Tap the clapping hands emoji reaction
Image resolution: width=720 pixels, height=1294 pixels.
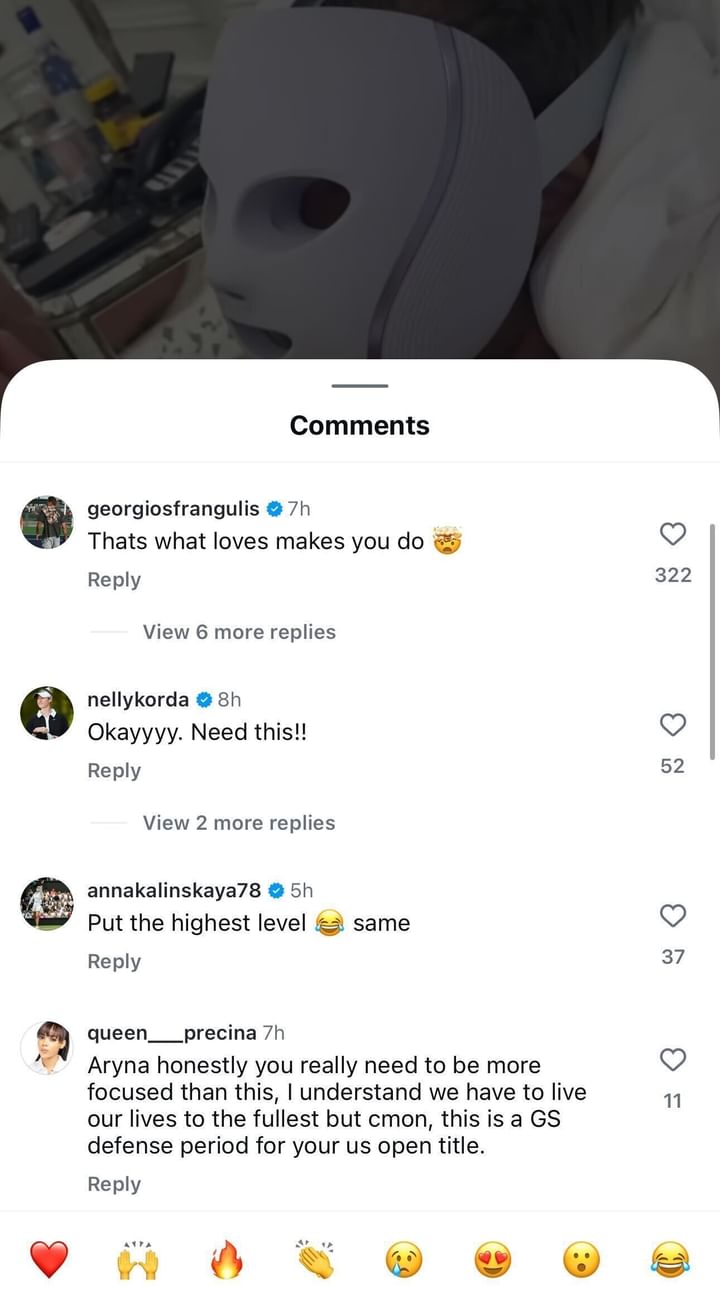point(315,1259)
